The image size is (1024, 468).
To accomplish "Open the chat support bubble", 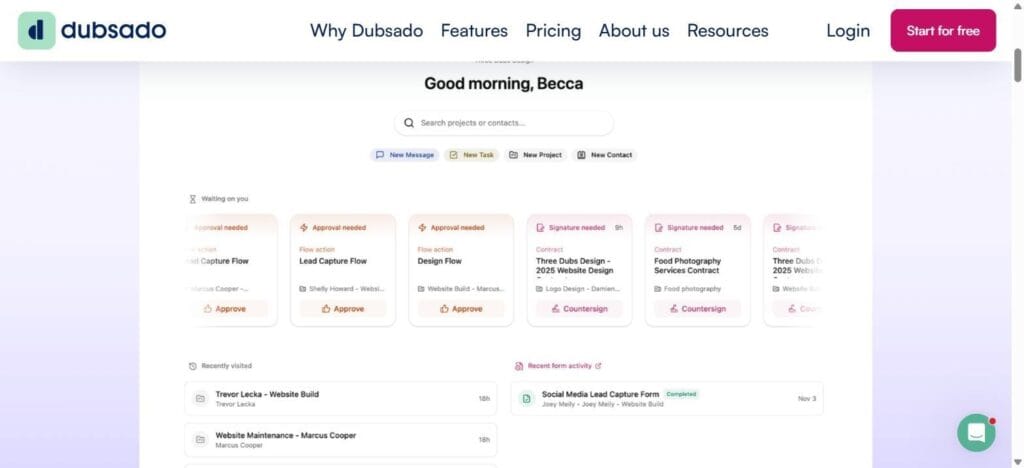I will click(x=976, y=432).
